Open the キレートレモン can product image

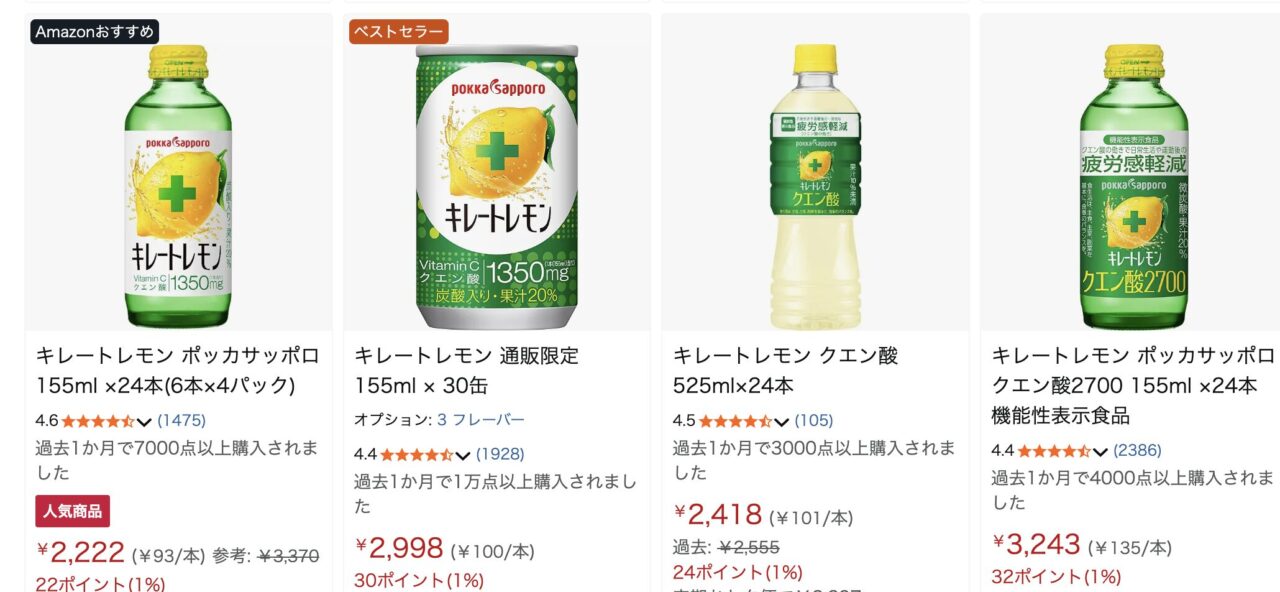(497, 186)
